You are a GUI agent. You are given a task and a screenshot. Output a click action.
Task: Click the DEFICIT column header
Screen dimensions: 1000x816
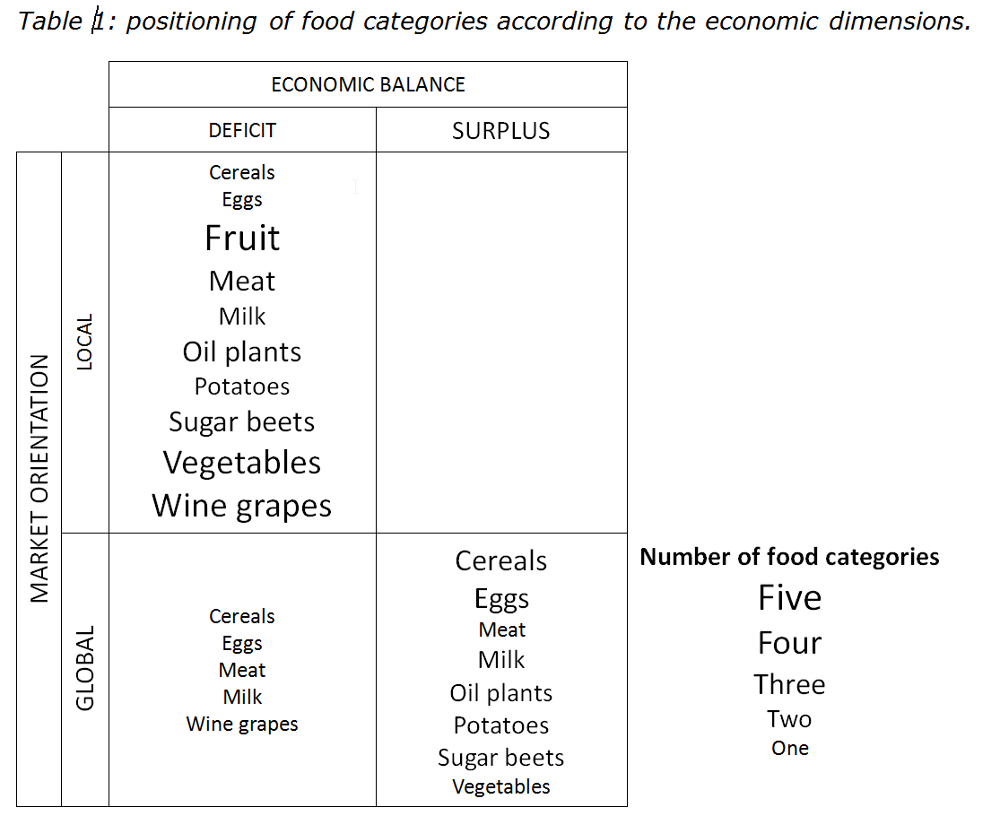point(242,131)
